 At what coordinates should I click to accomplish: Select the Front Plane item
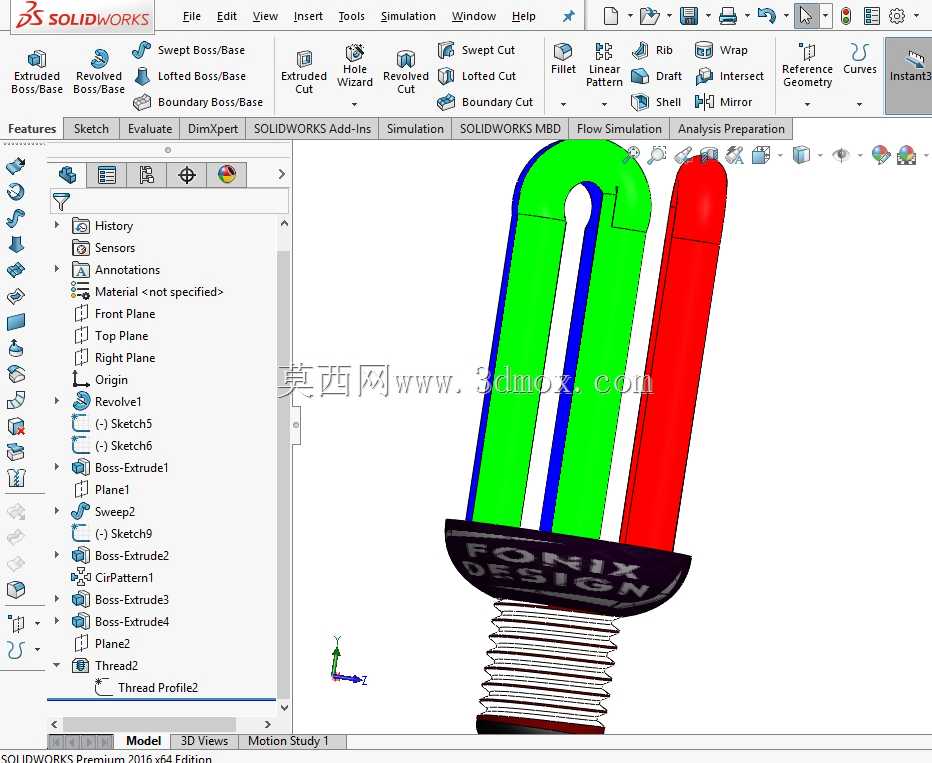pos(114,313)
